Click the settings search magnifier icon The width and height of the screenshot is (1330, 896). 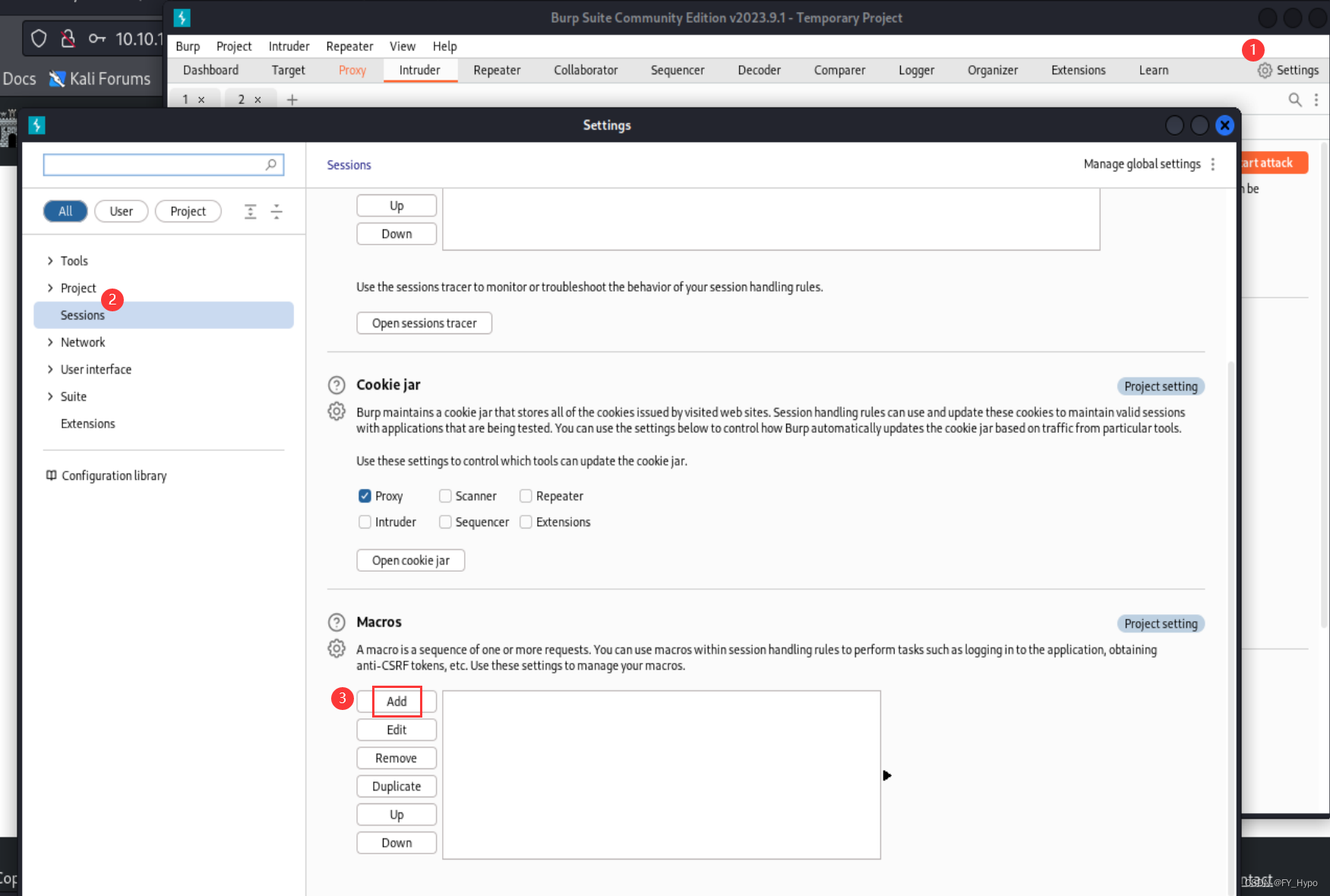[x=271, y=165]
